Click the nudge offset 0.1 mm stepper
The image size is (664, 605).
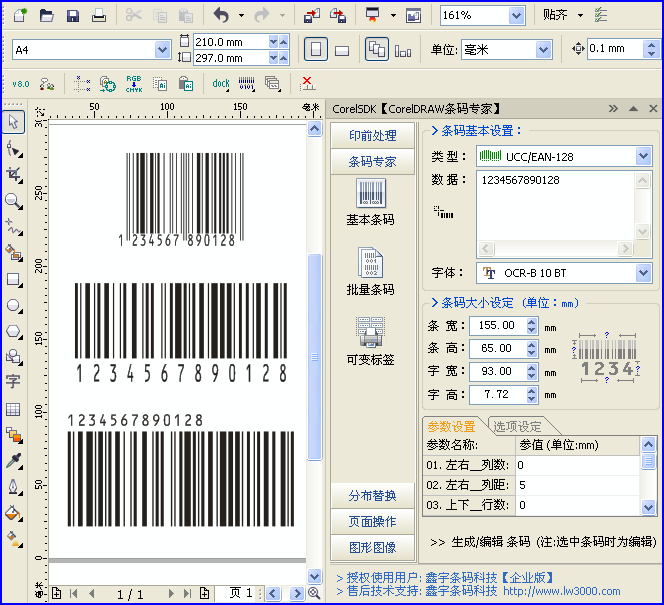tap(652, 49)
